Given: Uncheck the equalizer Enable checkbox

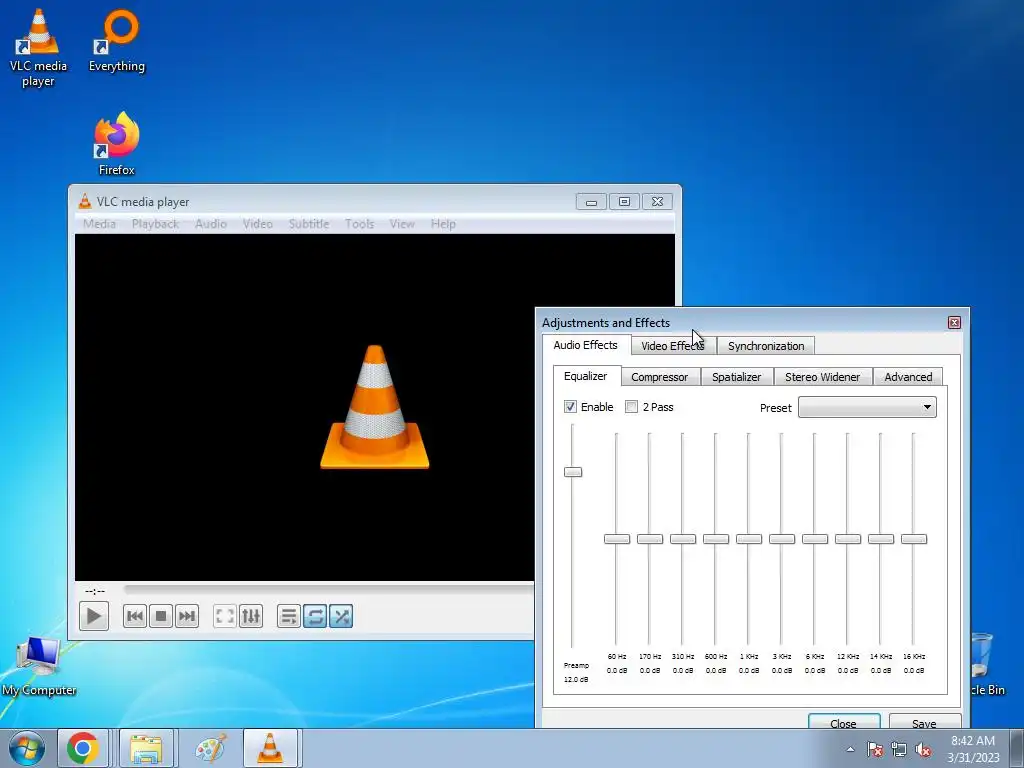Looking at the screenshot, I should (570, 407).
